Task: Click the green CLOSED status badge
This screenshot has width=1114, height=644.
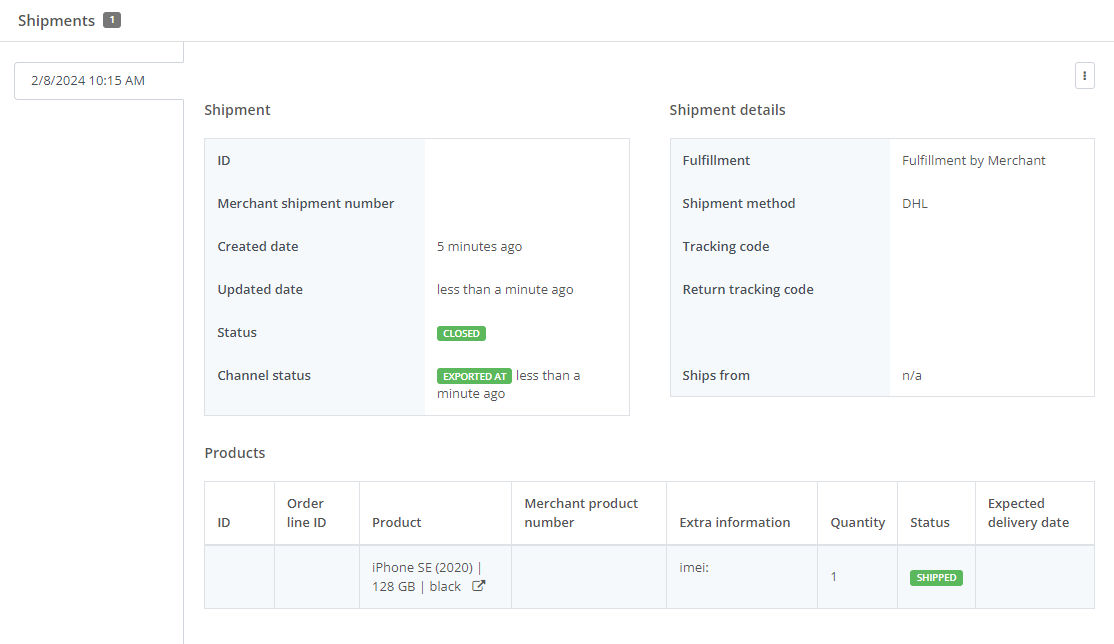Action: click(x=461, y=333)
